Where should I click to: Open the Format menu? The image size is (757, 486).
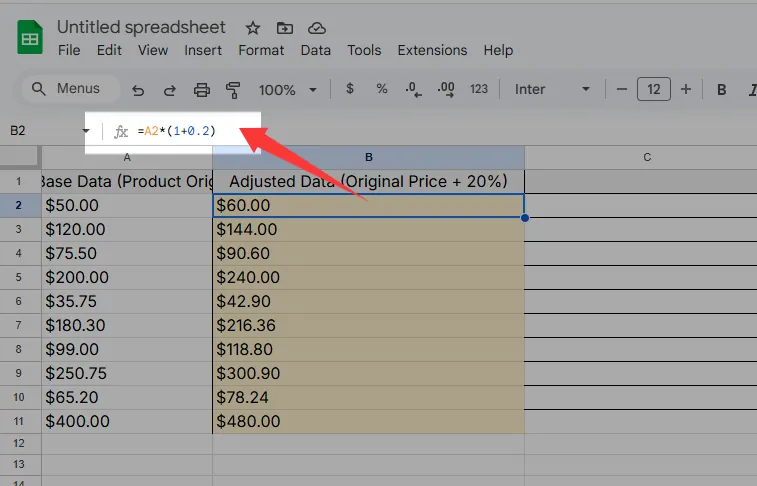point(260,50)
